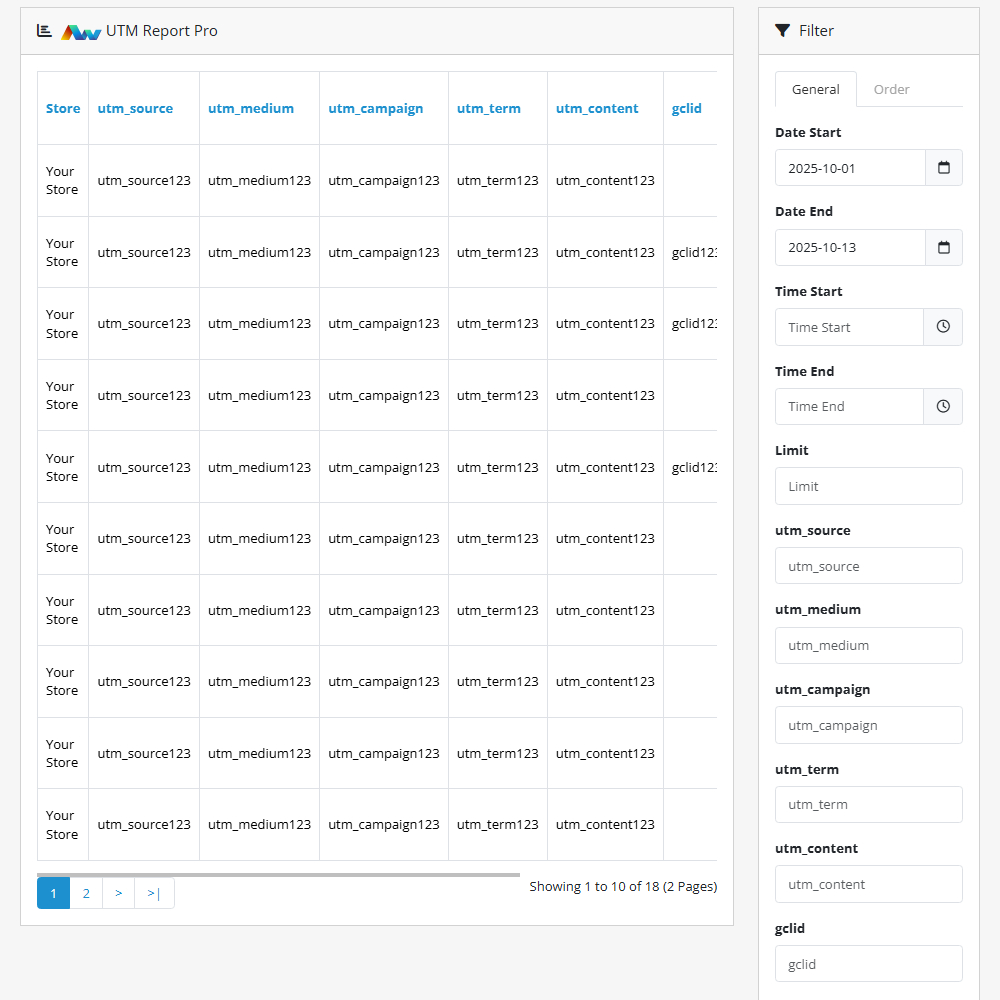
Task: Focus the Limit input field
Action: 868,486
